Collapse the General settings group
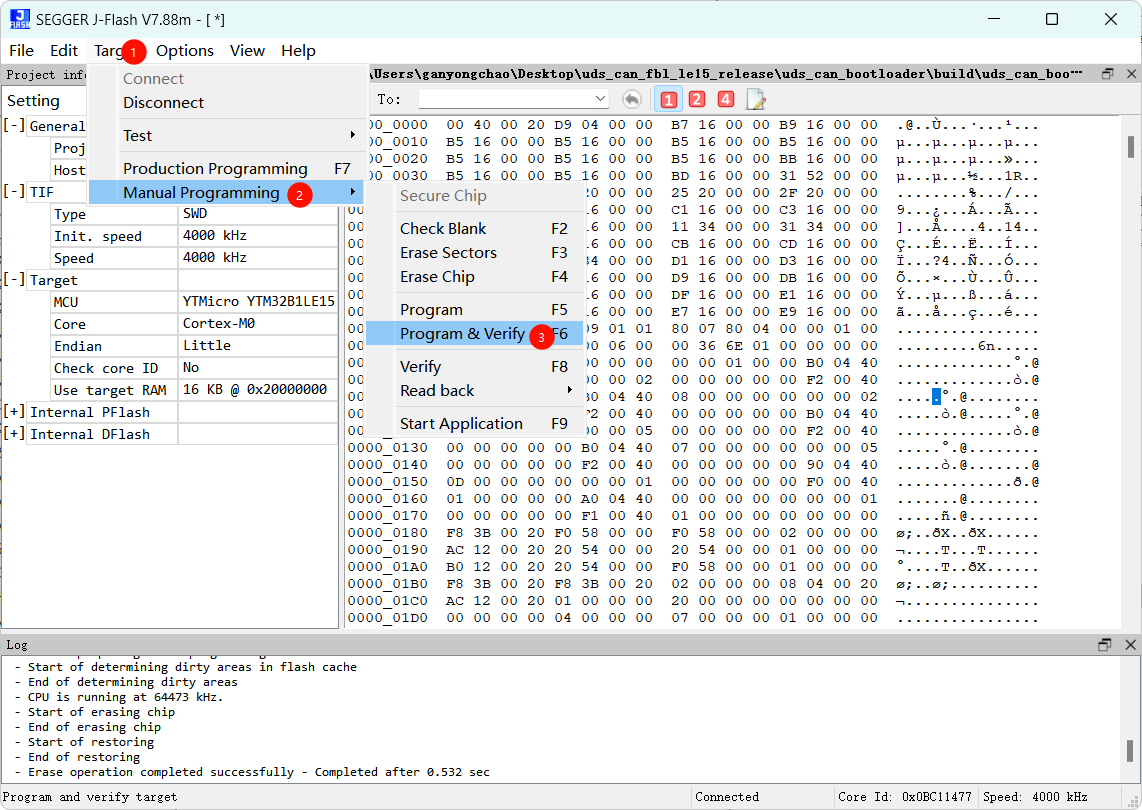This screenshot has height=810, width=1142. point(14,125)
